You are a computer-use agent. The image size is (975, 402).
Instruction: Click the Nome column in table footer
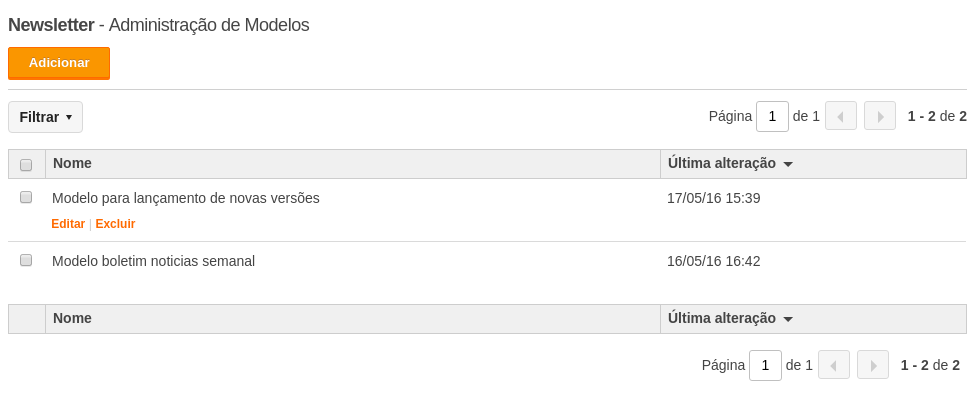click(72, 319)
